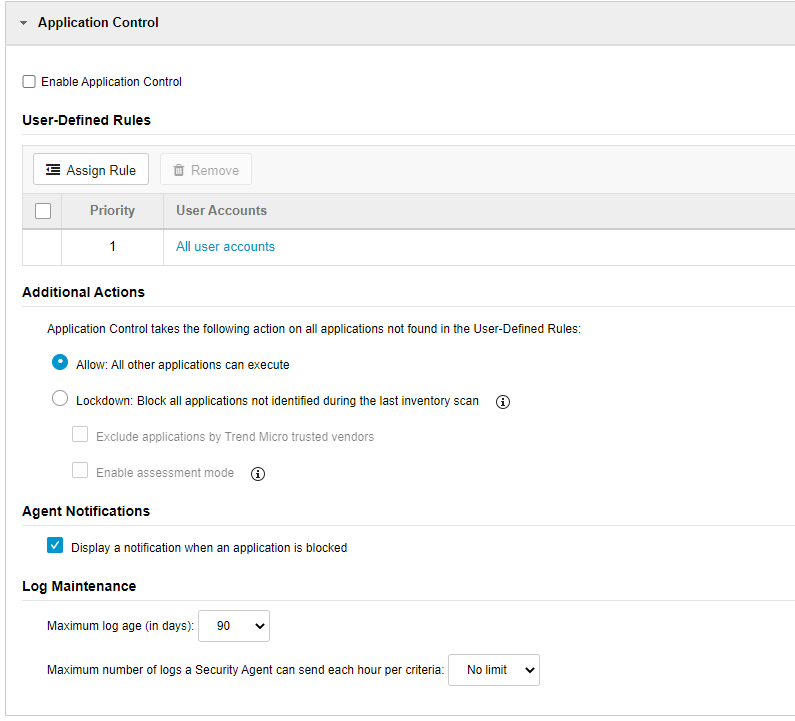Screen dimensions: 795x721
Task: Select the Allow: All other applications radio button
Action: pyautogui.click(x=60, y=363)
